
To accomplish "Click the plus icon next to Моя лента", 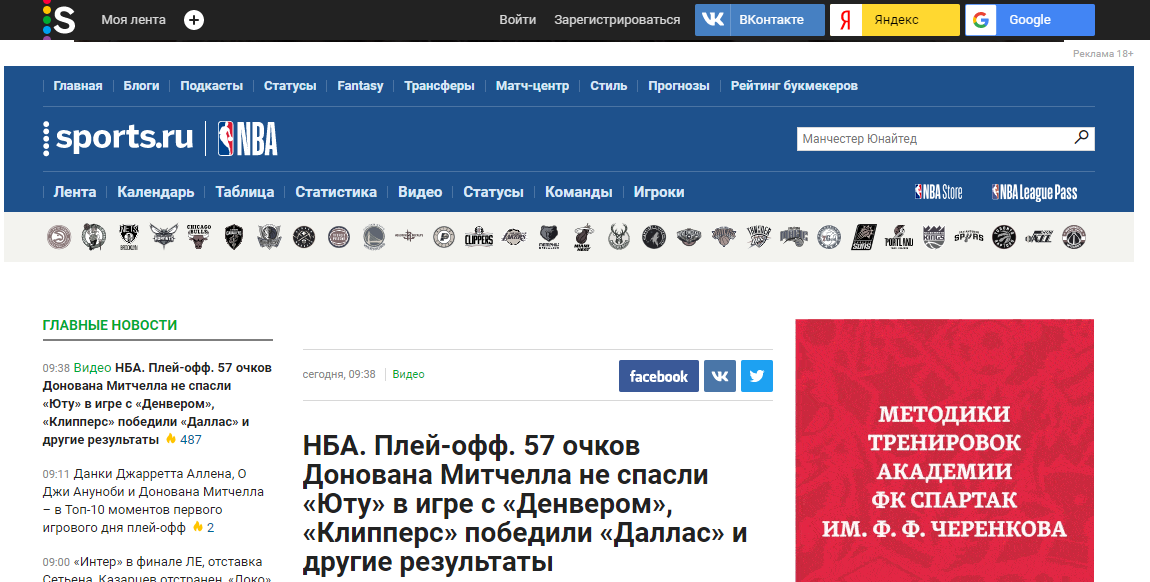I will pos(194,20).
